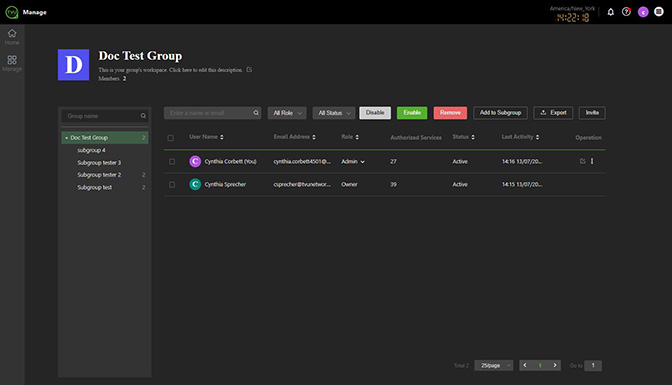Click Cynthia Sprecher's name

tap(225, 184)
